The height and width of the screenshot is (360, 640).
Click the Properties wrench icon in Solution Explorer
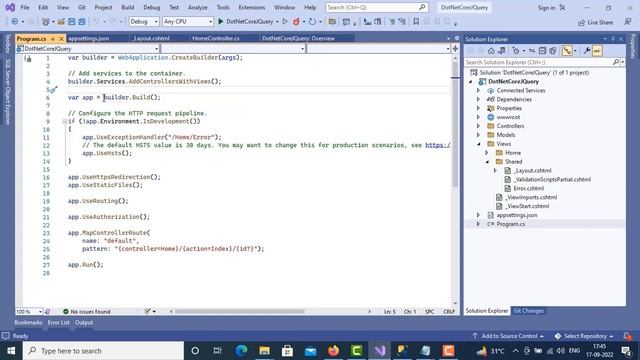click(x=587, y=51)
